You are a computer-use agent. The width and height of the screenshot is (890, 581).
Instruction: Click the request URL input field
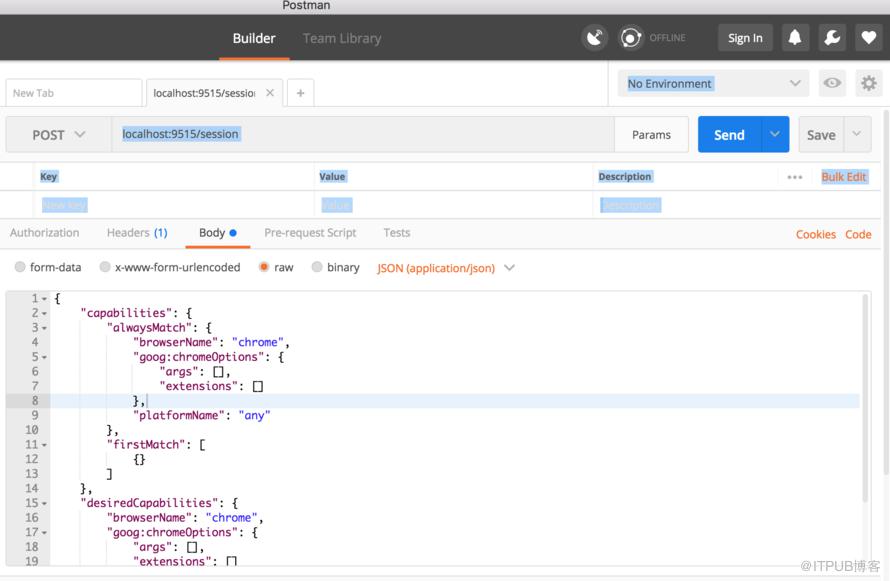coord(363,134)
